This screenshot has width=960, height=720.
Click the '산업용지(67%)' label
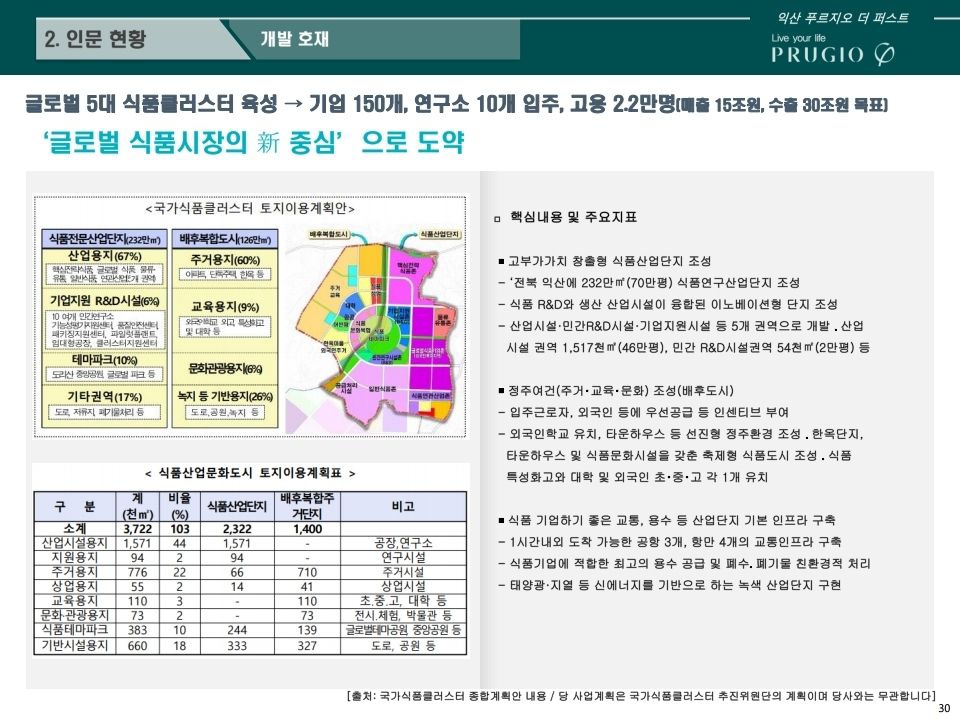point(104,256)
